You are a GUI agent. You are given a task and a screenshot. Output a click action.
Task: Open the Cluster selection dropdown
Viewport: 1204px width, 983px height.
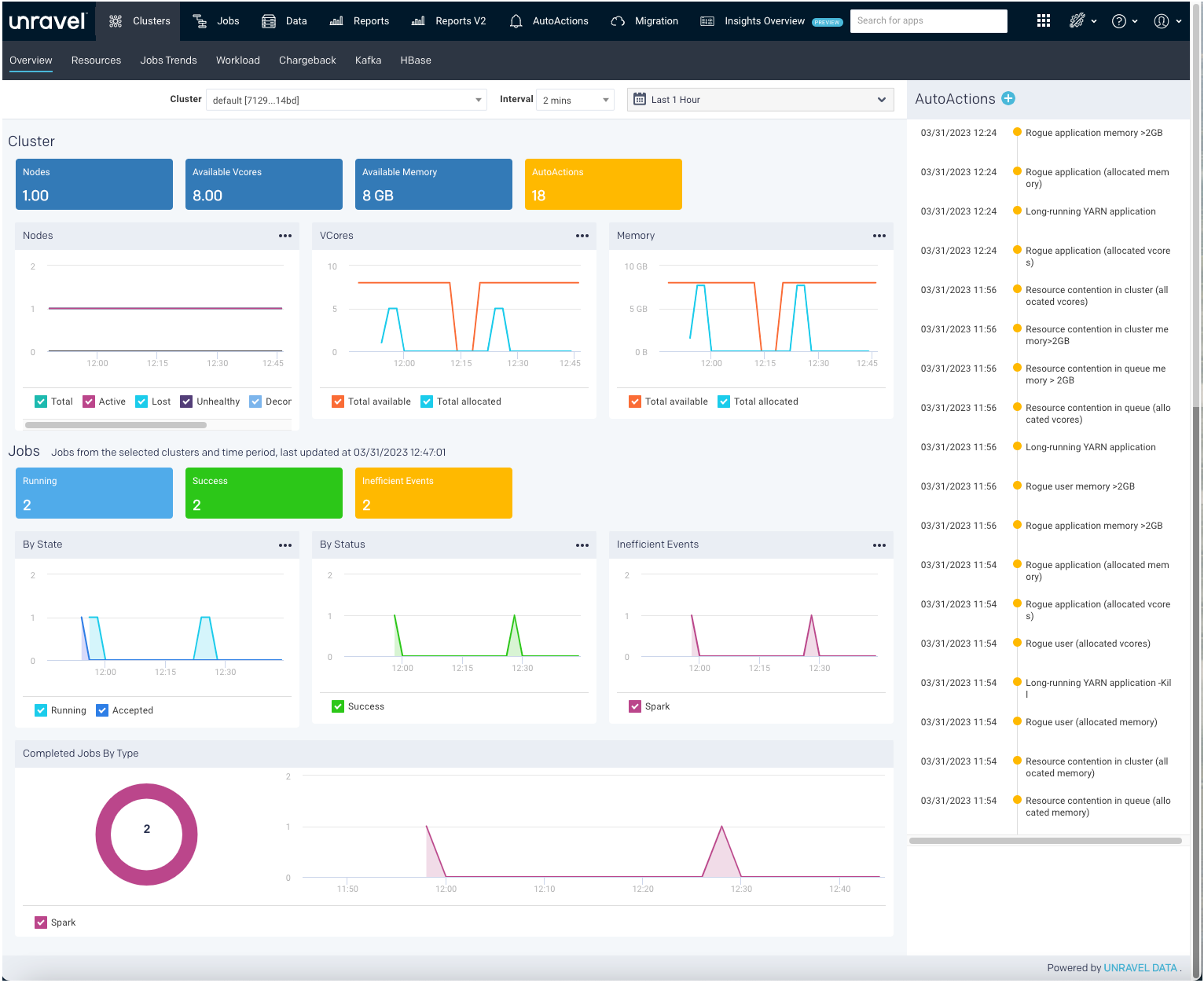[347, 100]
